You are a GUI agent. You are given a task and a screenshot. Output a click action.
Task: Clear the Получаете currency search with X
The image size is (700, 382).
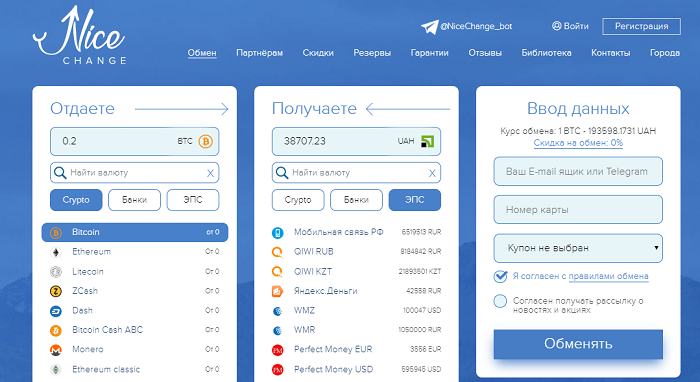[432, 173]
